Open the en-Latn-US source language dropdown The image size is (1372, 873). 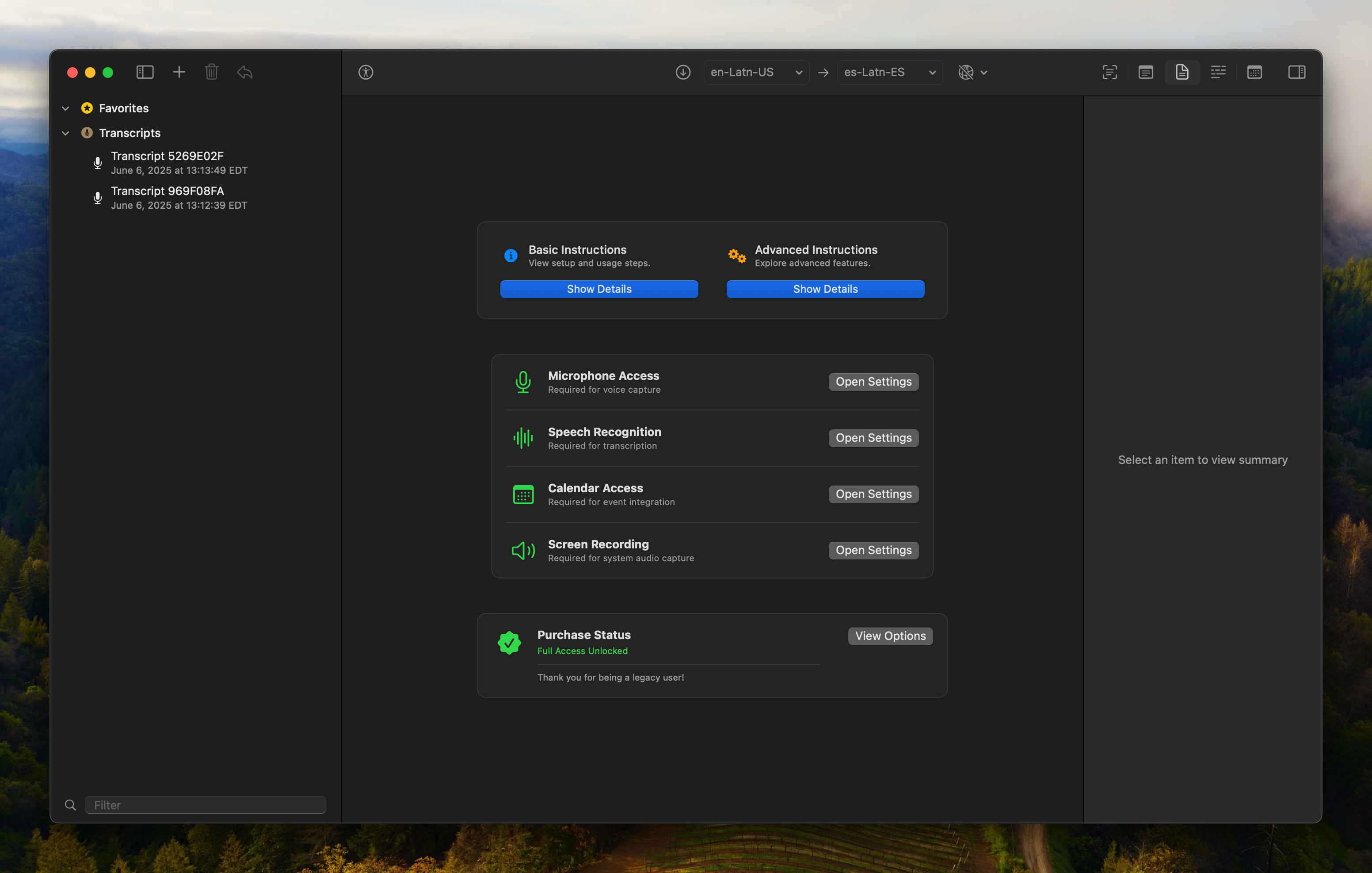(x=755, y=73)
